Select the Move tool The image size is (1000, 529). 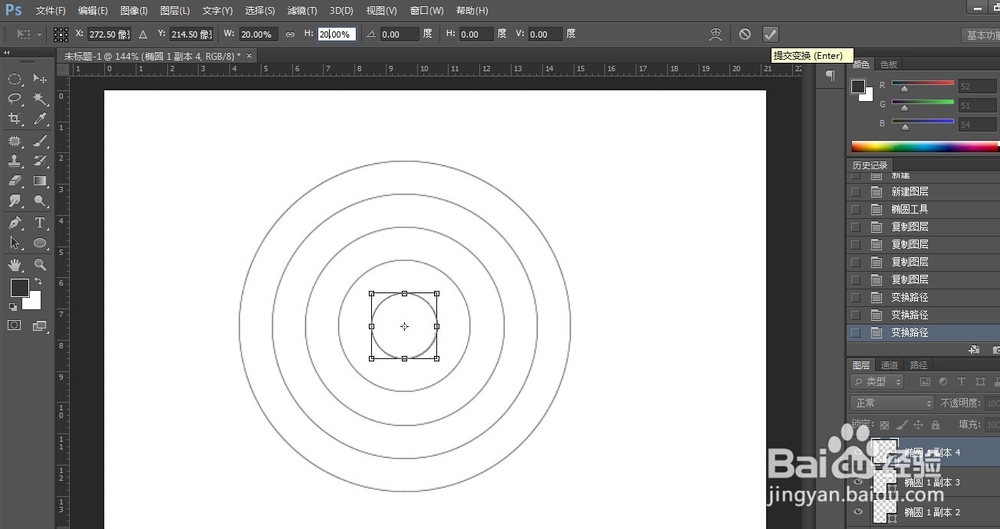[40, 78]
